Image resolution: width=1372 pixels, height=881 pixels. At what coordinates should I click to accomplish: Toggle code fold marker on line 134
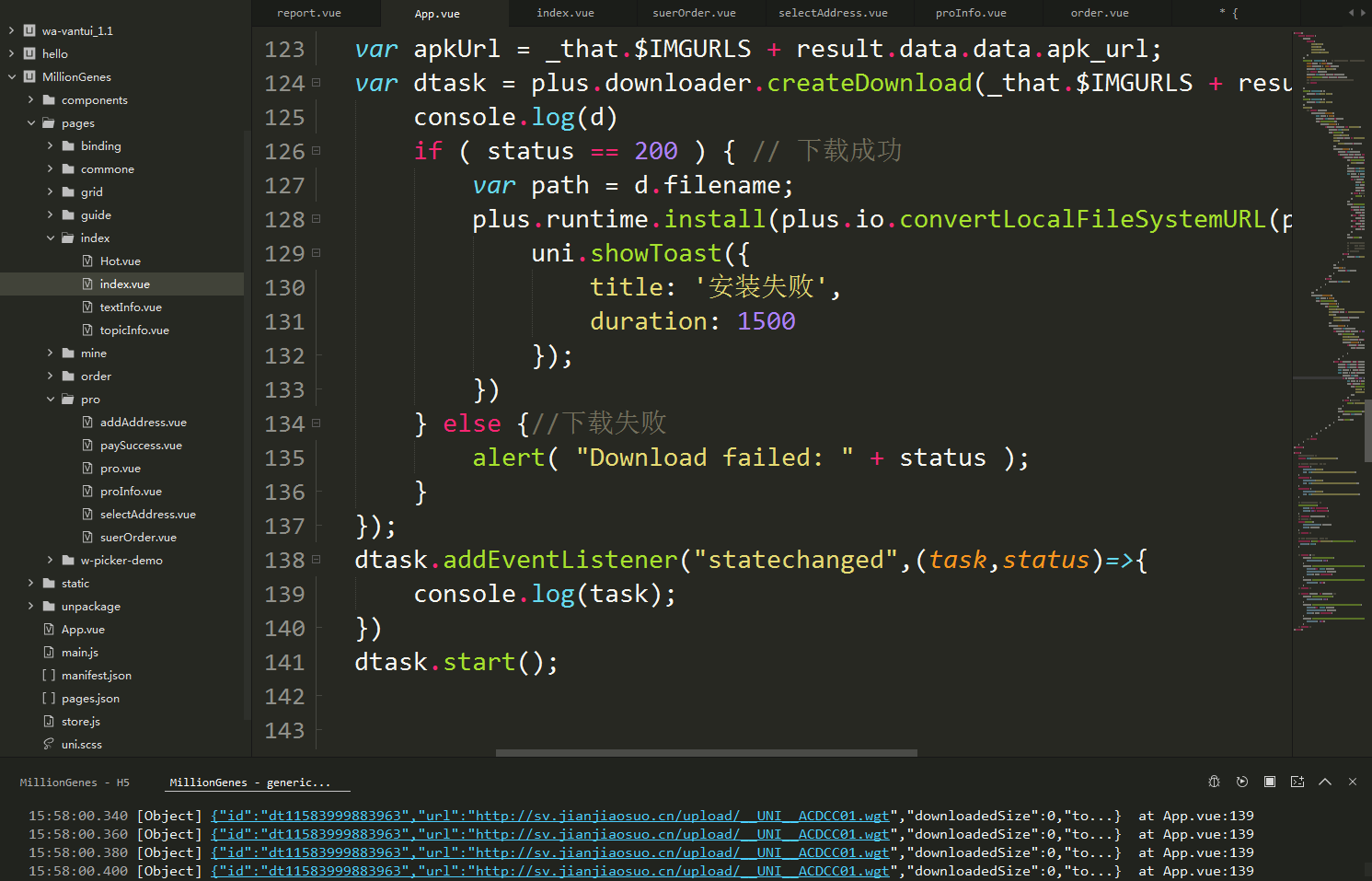pos(316,423)
